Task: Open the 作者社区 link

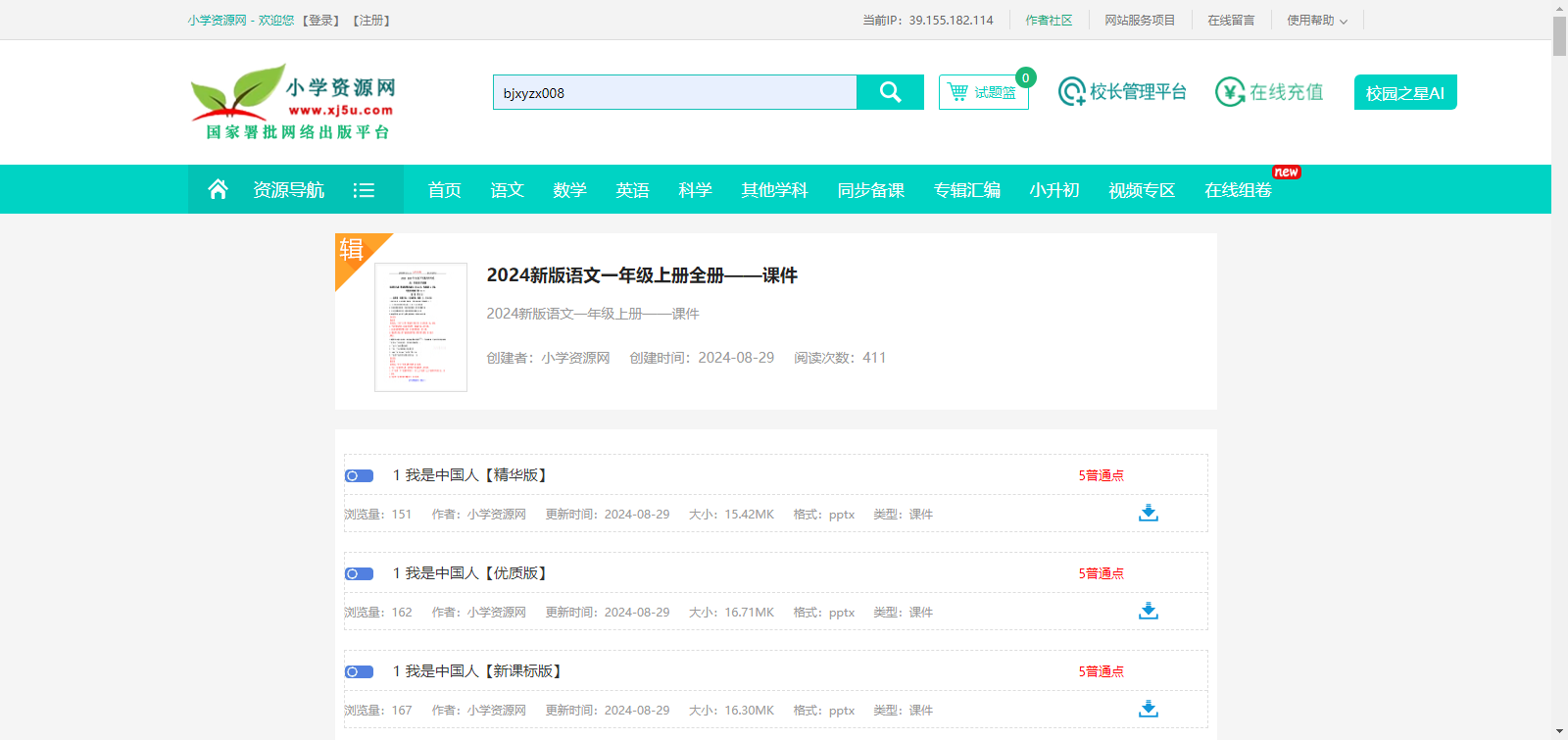Action: (1049, 21)
